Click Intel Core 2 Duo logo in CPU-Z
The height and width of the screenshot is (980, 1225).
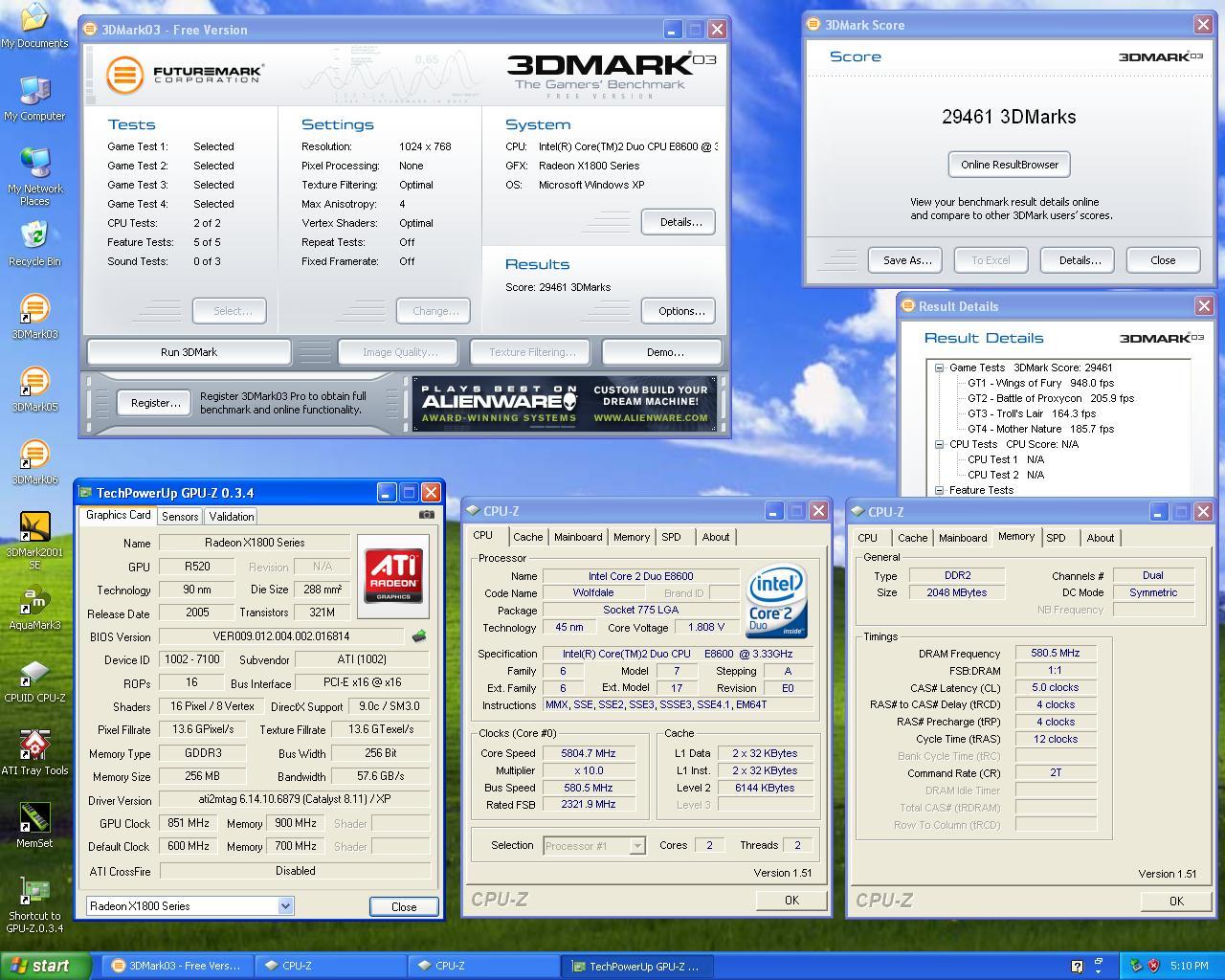[x=776, y=602]
